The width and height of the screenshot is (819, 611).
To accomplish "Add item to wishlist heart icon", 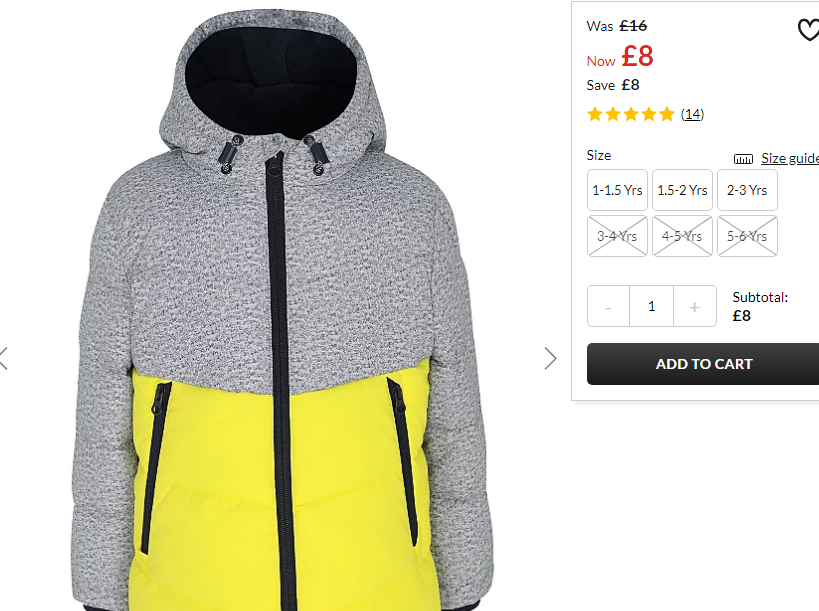I will click(x=809, y=29).
